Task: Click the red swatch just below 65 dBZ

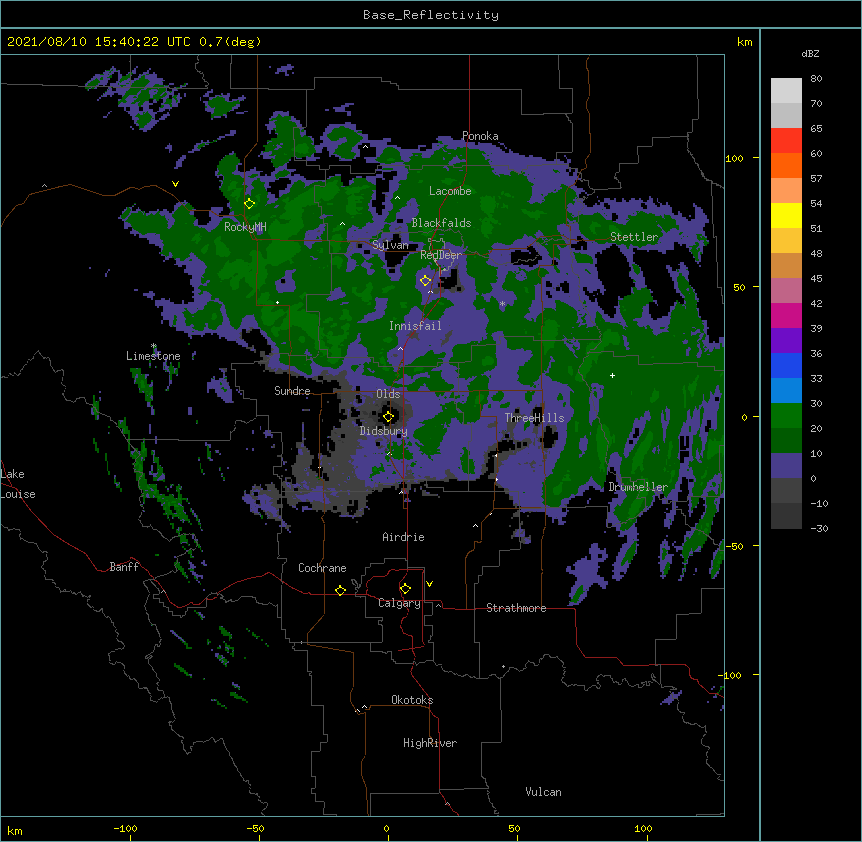Action: (x=786, y=140)
